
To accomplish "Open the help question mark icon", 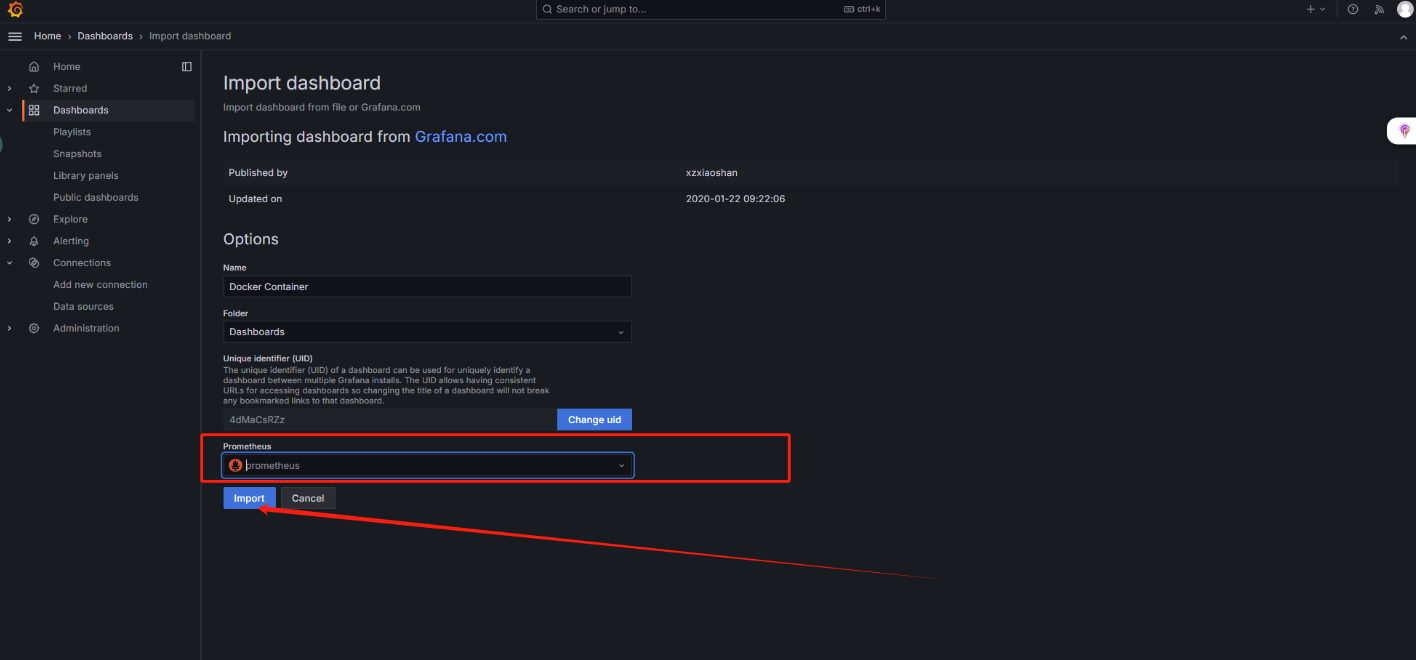I will 1353,9.
